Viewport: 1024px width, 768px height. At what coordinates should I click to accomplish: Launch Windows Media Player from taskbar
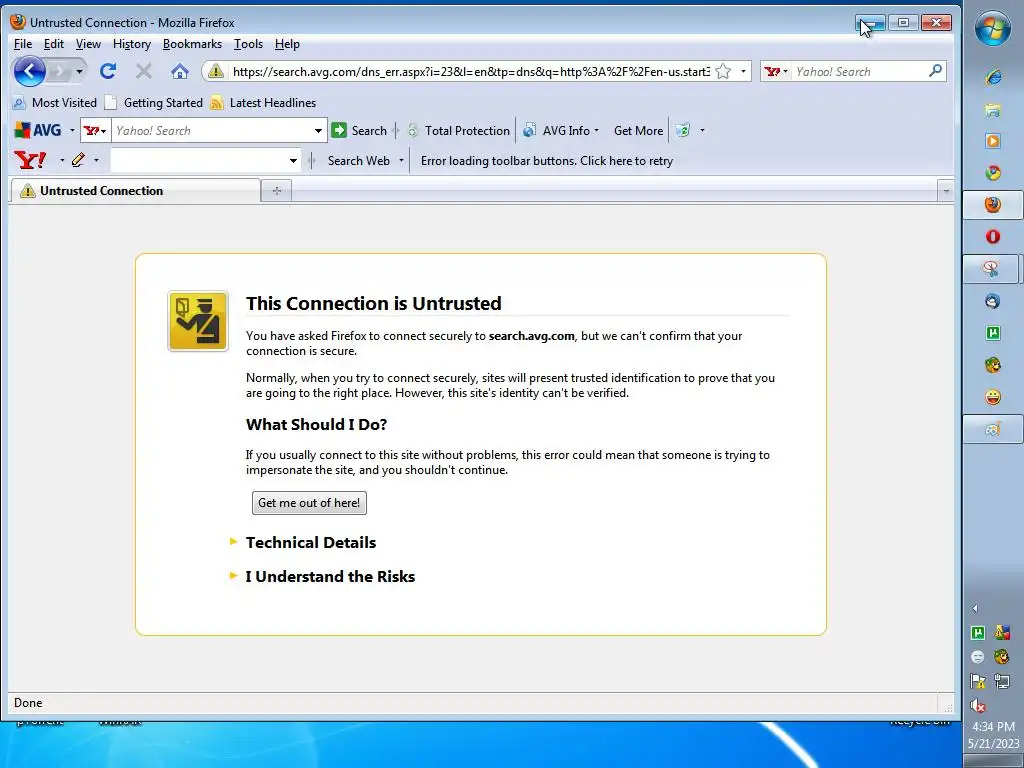(x=993, y=141)
